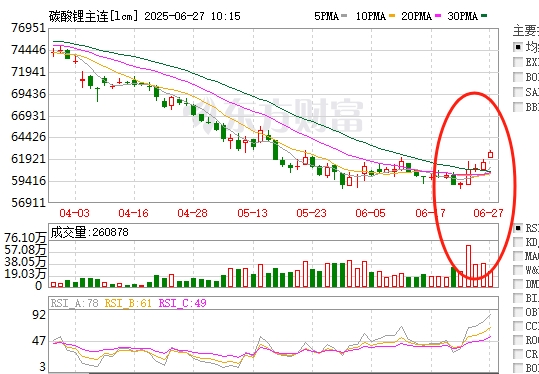
Task: Choose the MA (MACD) sub-chart indicator box
Action: coord(518,256)
